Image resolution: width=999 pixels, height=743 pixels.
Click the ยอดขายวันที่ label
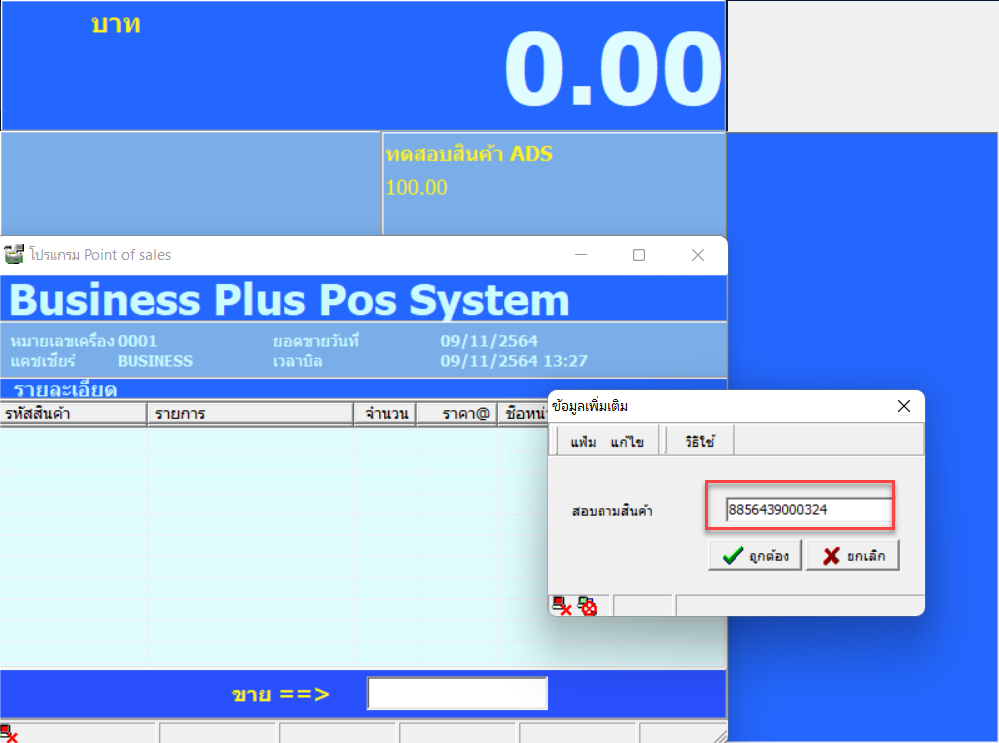click(x=316, y=341)
